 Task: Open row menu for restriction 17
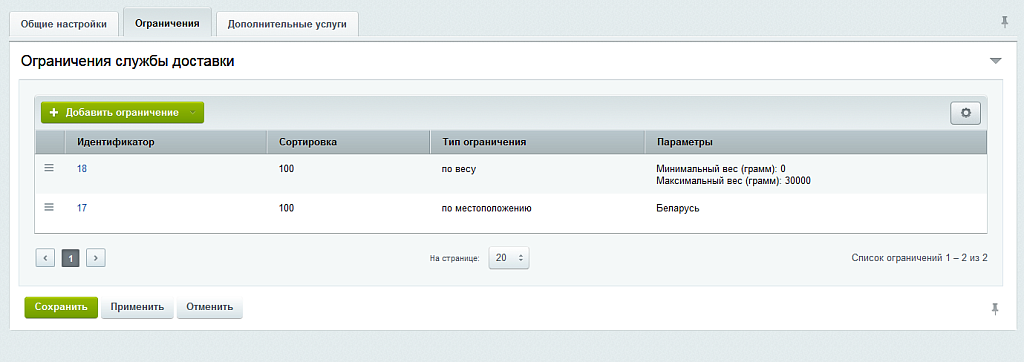[49, 207]
